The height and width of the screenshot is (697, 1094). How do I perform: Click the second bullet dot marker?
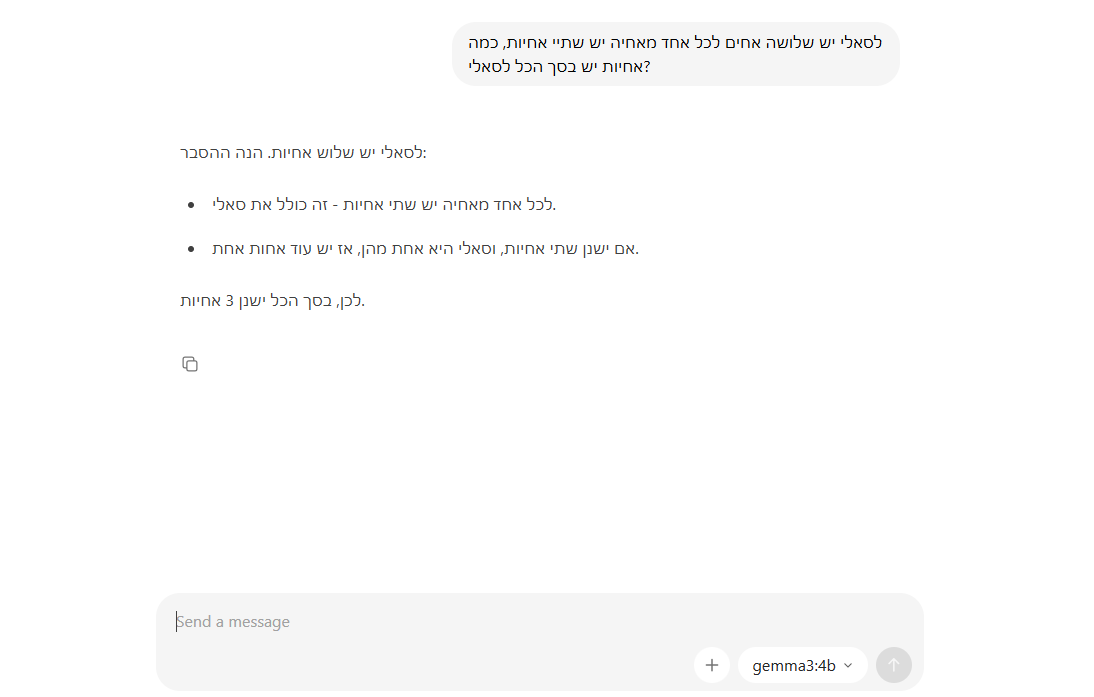coord(191,248)
